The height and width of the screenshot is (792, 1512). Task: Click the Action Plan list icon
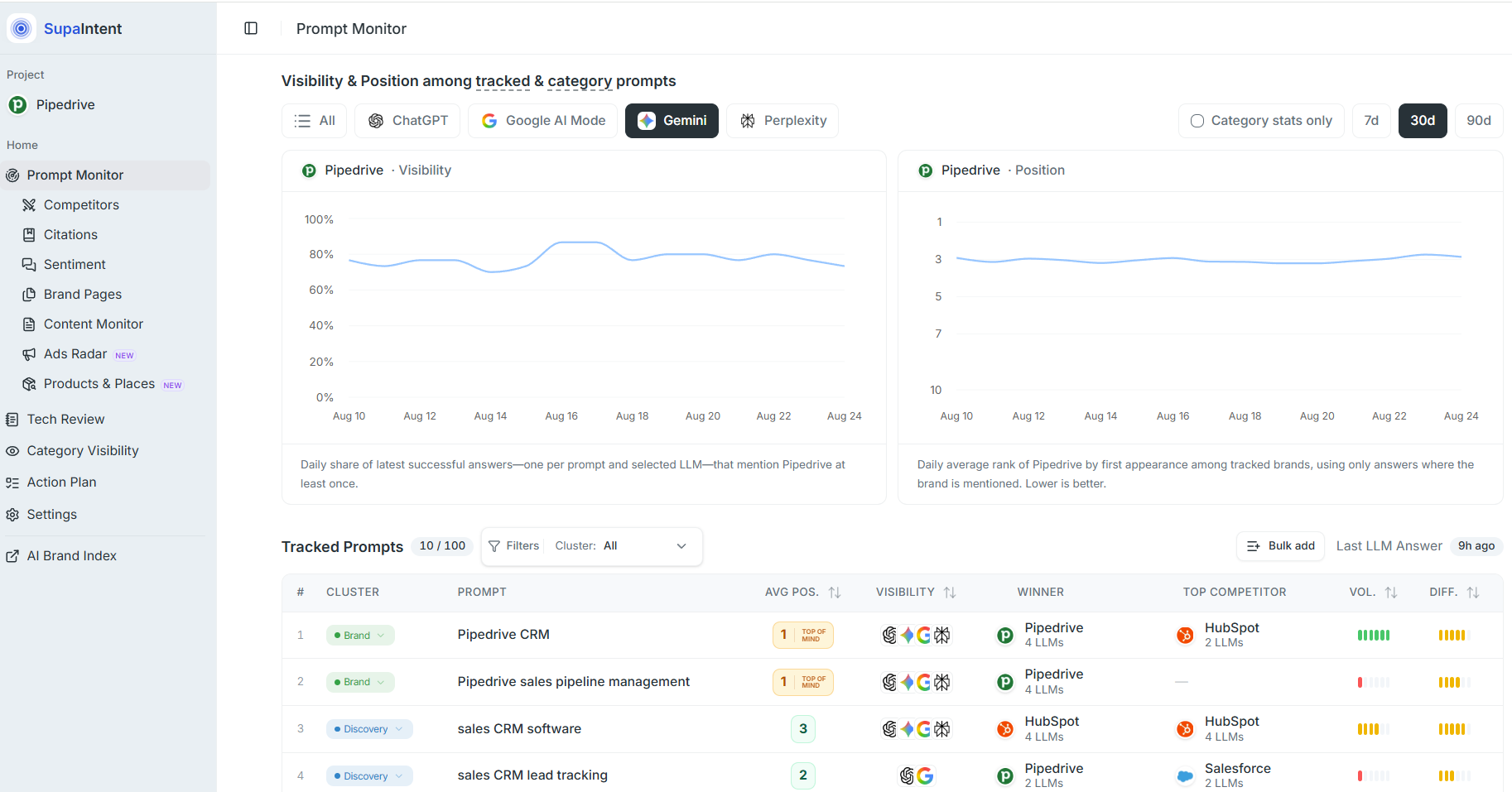pos(12,482)
